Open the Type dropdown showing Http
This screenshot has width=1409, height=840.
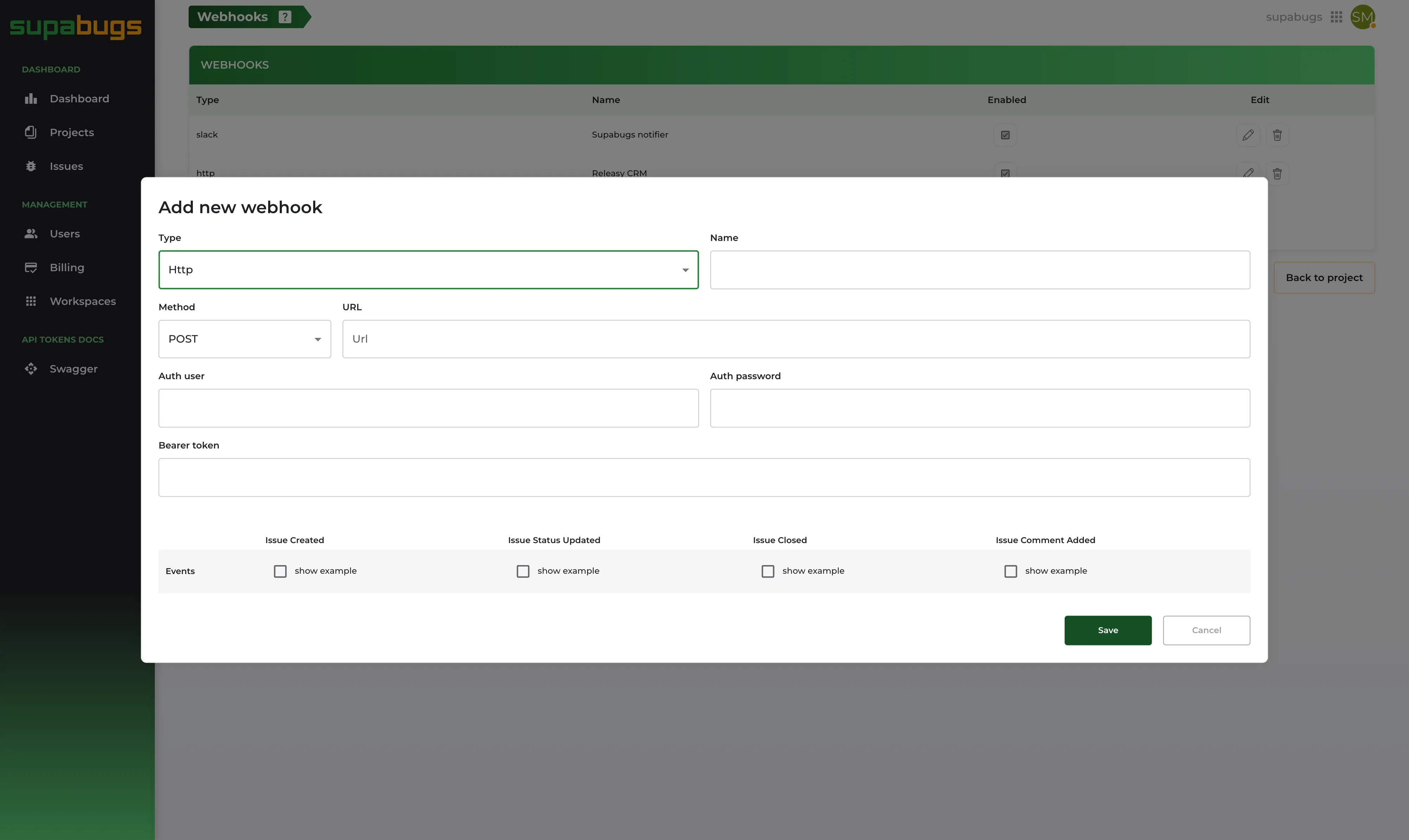click(x=428, y=270)
